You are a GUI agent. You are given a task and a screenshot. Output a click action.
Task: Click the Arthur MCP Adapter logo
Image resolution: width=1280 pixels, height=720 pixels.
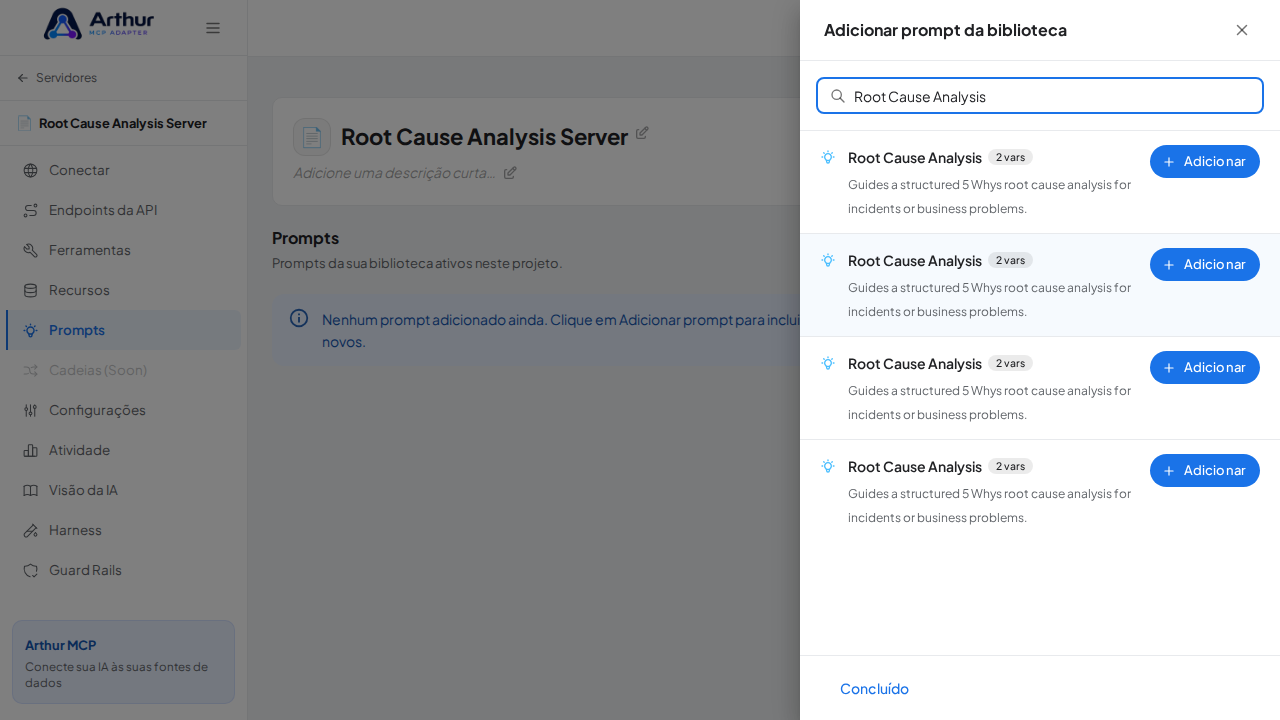click(99, 24)
